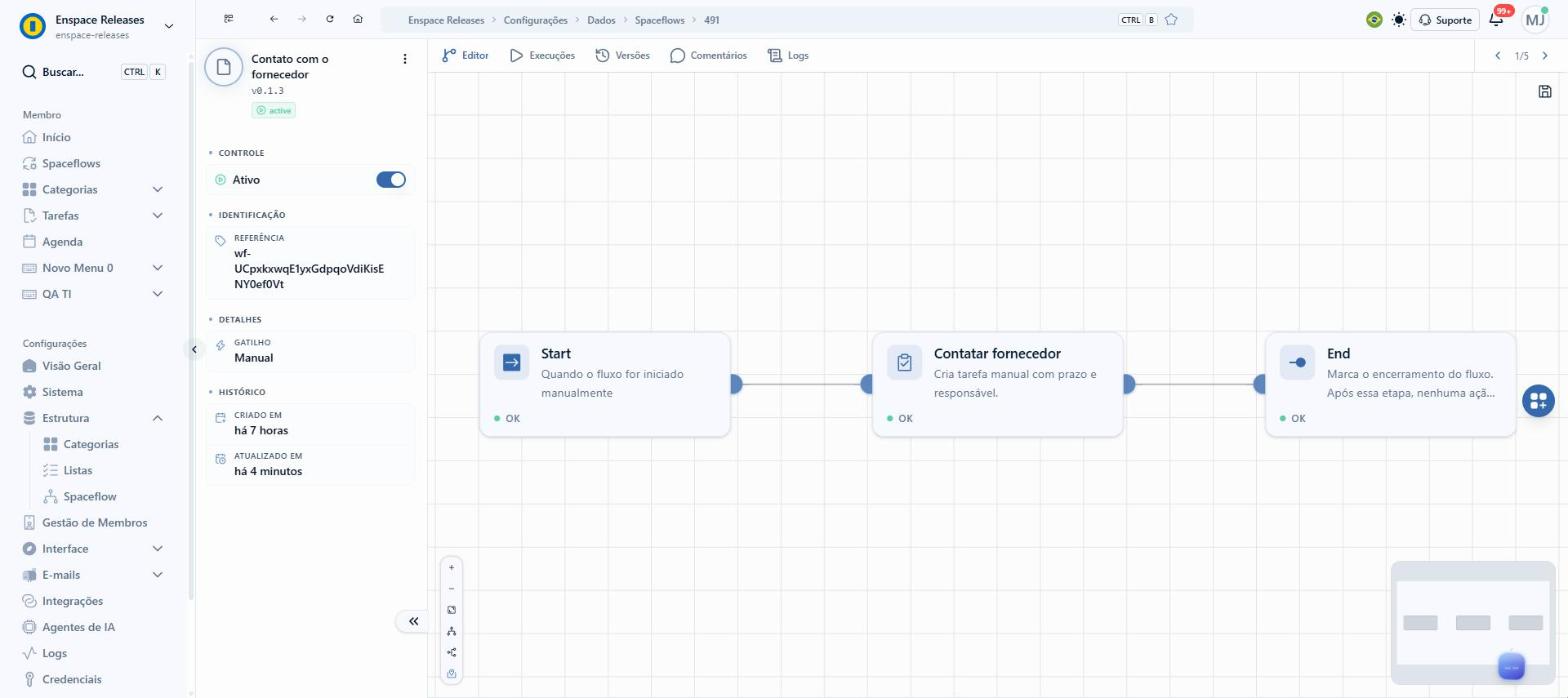Collapse the Estrutura section chevron
The image size is (1568, 698).
pos(157,418)
